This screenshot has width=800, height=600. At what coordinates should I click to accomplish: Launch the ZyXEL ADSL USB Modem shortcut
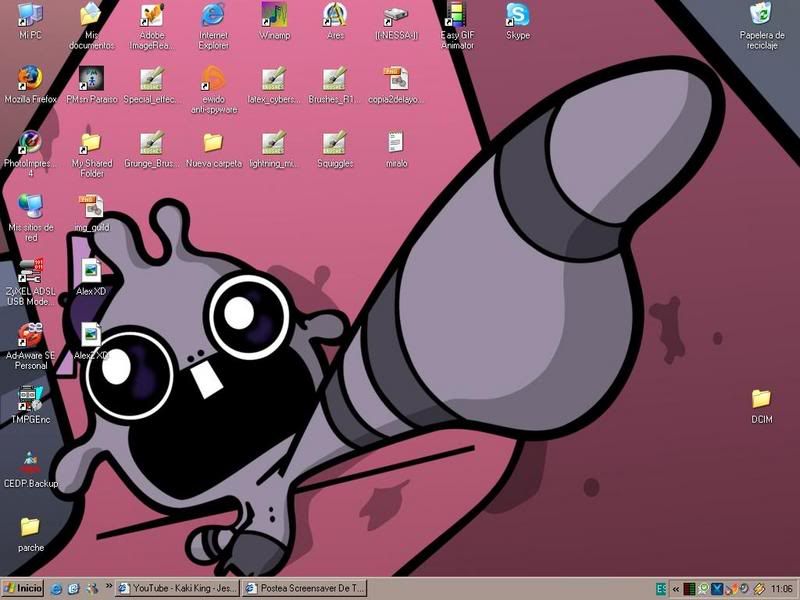31,282
